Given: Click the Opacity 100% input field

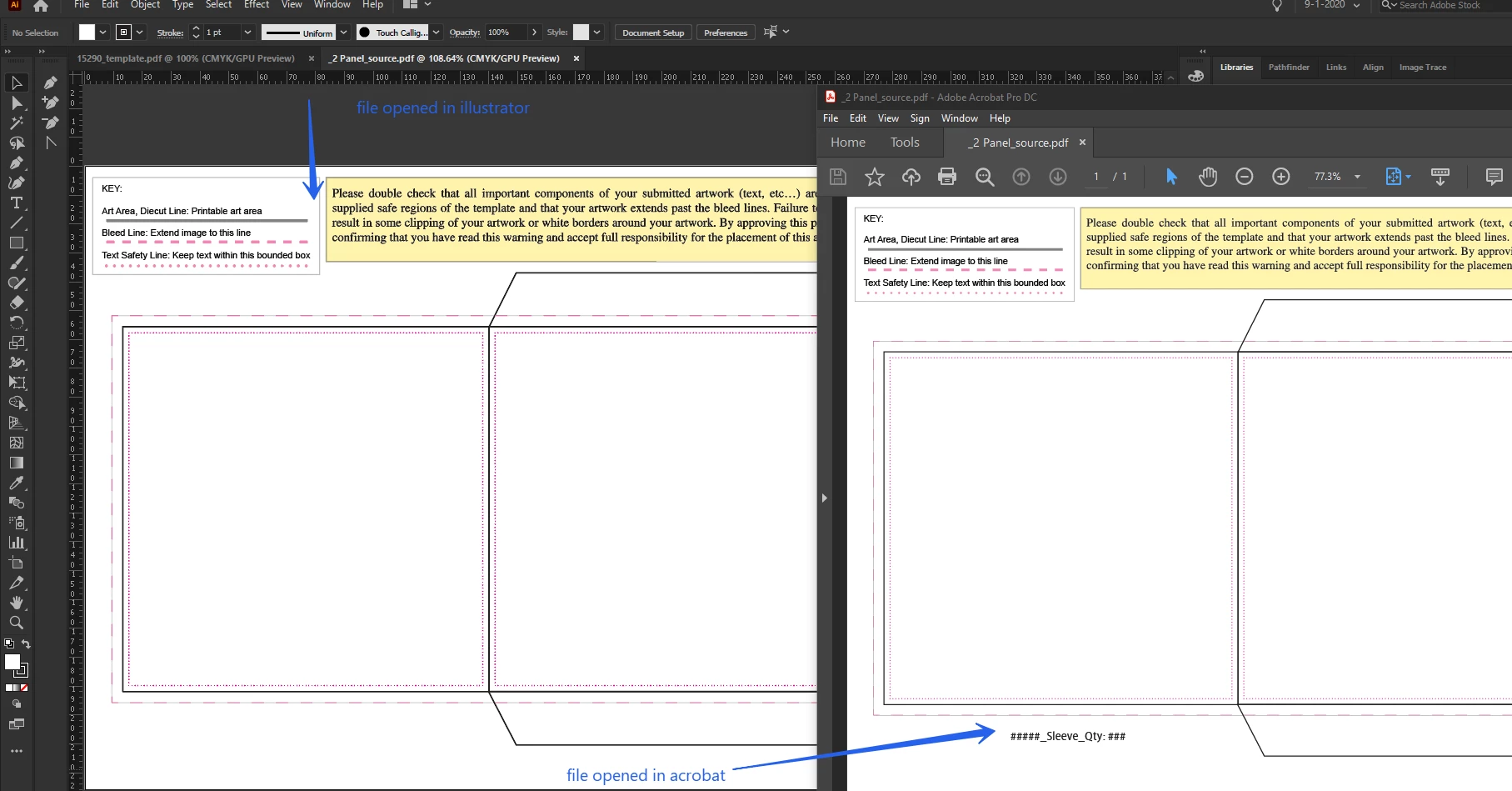Looking at the screenshot, I should [x=506, y=33].
